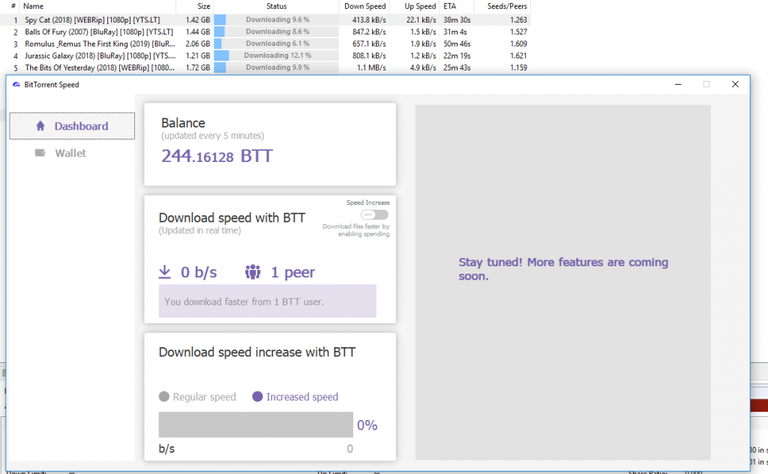Screen dimensions: 768x474
Task: Click the 1.527 seeds/peers cell
Action: coord(518,32)
